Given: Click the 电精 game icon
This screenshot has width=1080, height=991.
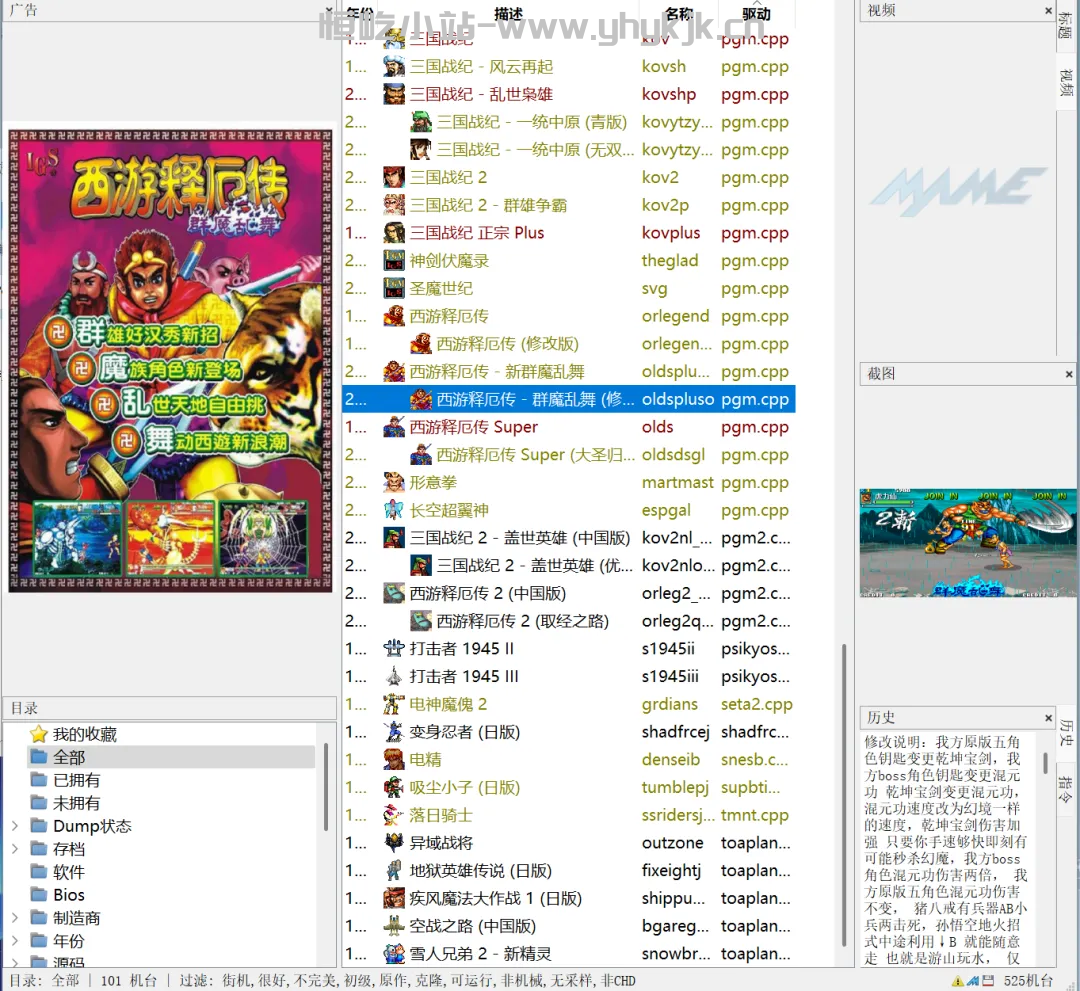Looking at the screenshot, I should coord(394,760).
